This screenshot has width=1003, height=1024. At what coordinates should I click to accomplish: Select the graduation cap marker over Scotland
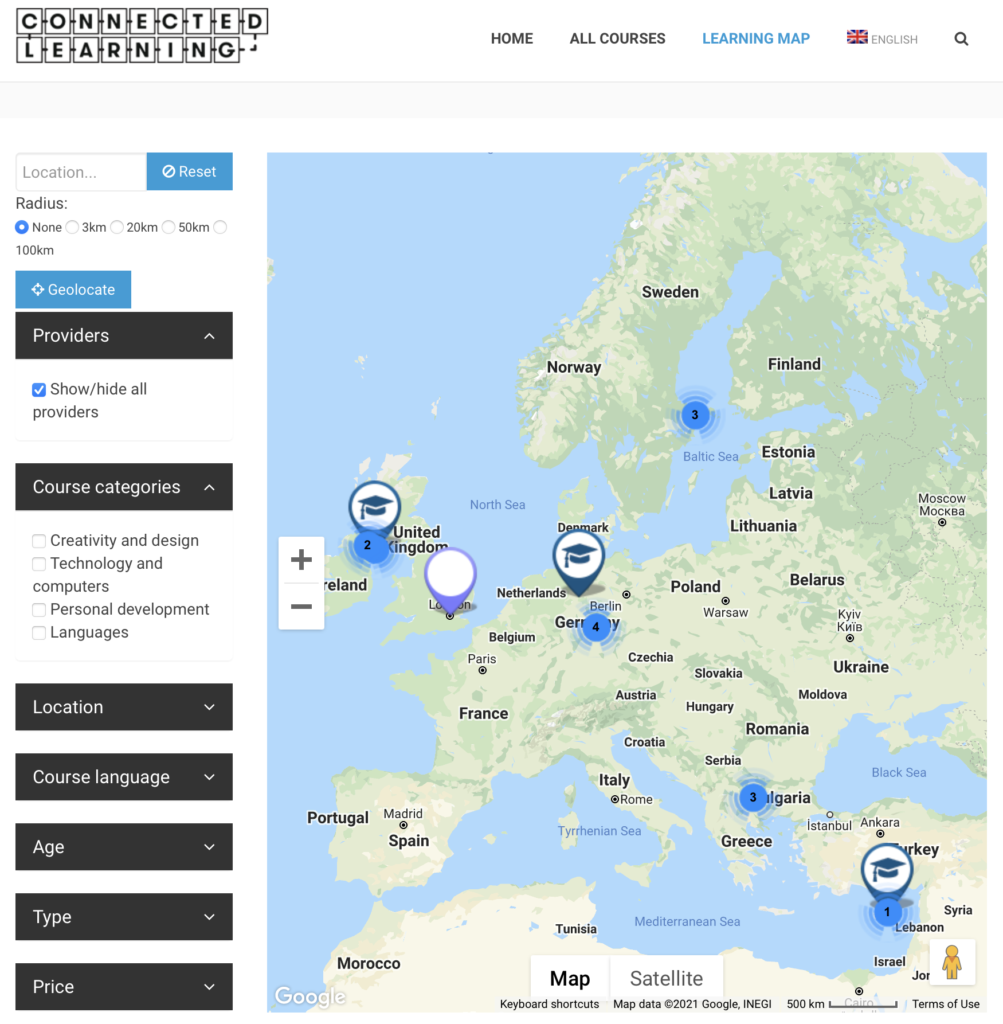(x=374, y=507)
